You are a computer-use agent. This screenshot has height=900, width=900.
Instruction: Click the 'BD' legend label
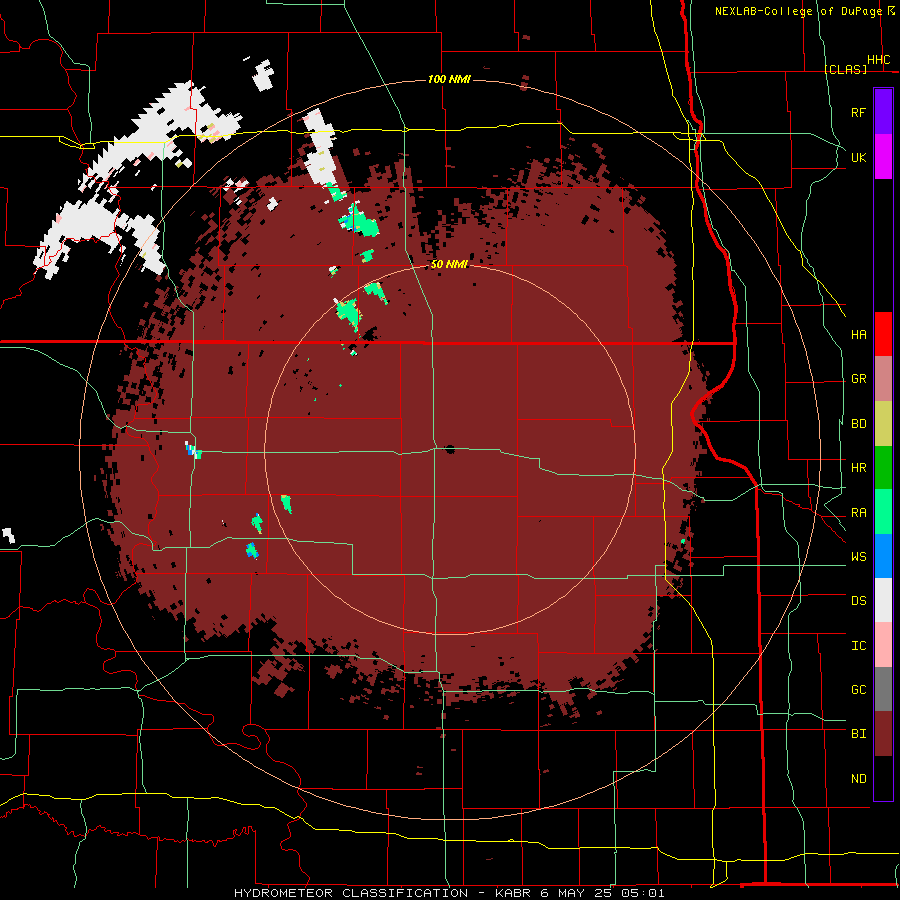858,424
